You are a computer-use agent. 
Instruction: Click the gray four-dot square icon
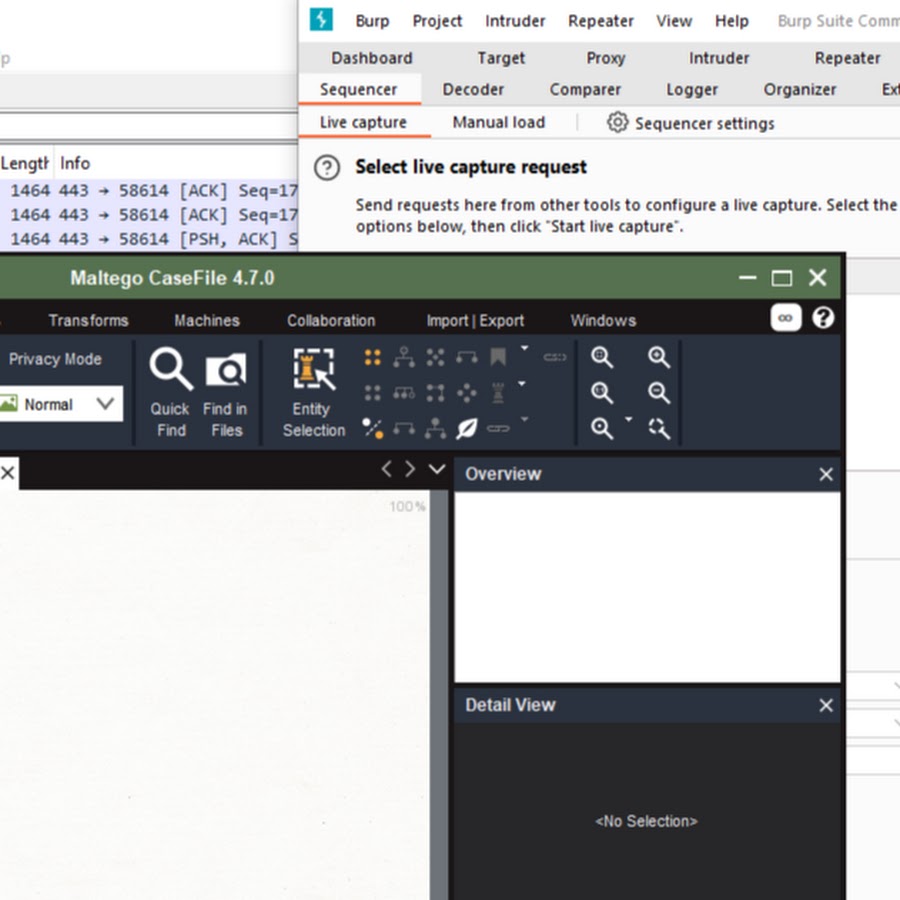pos(373,393)
